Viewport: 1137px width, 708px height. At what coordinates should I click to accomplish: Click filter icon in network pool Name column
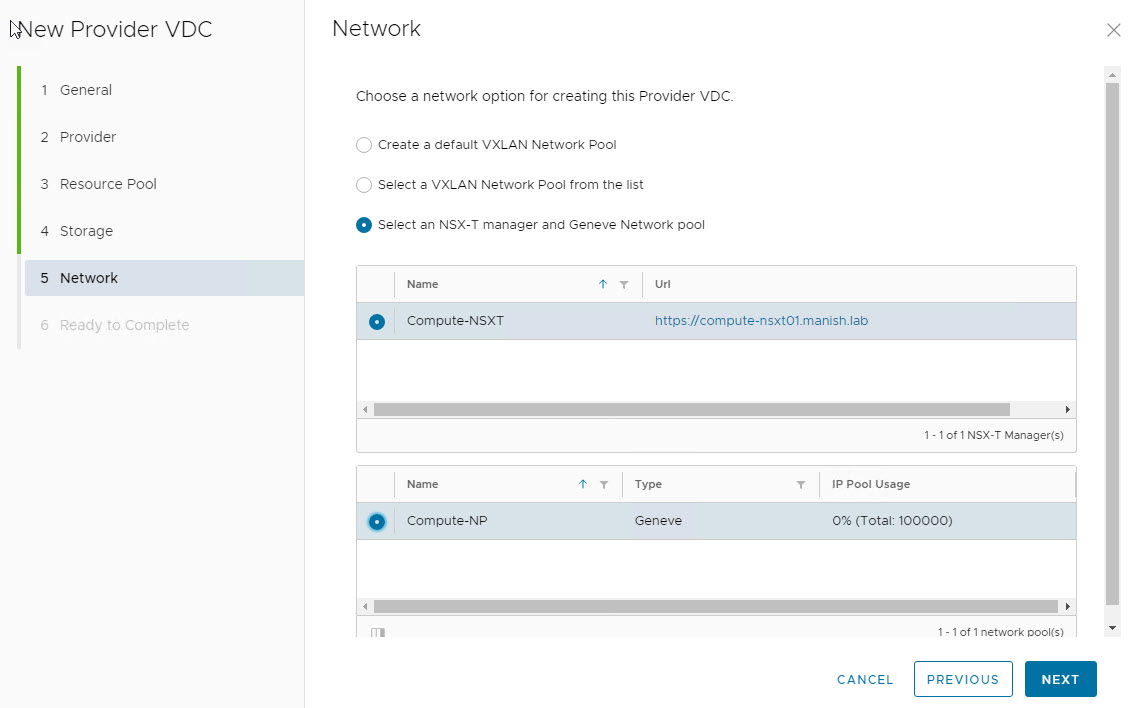click(x=604, y=485)
